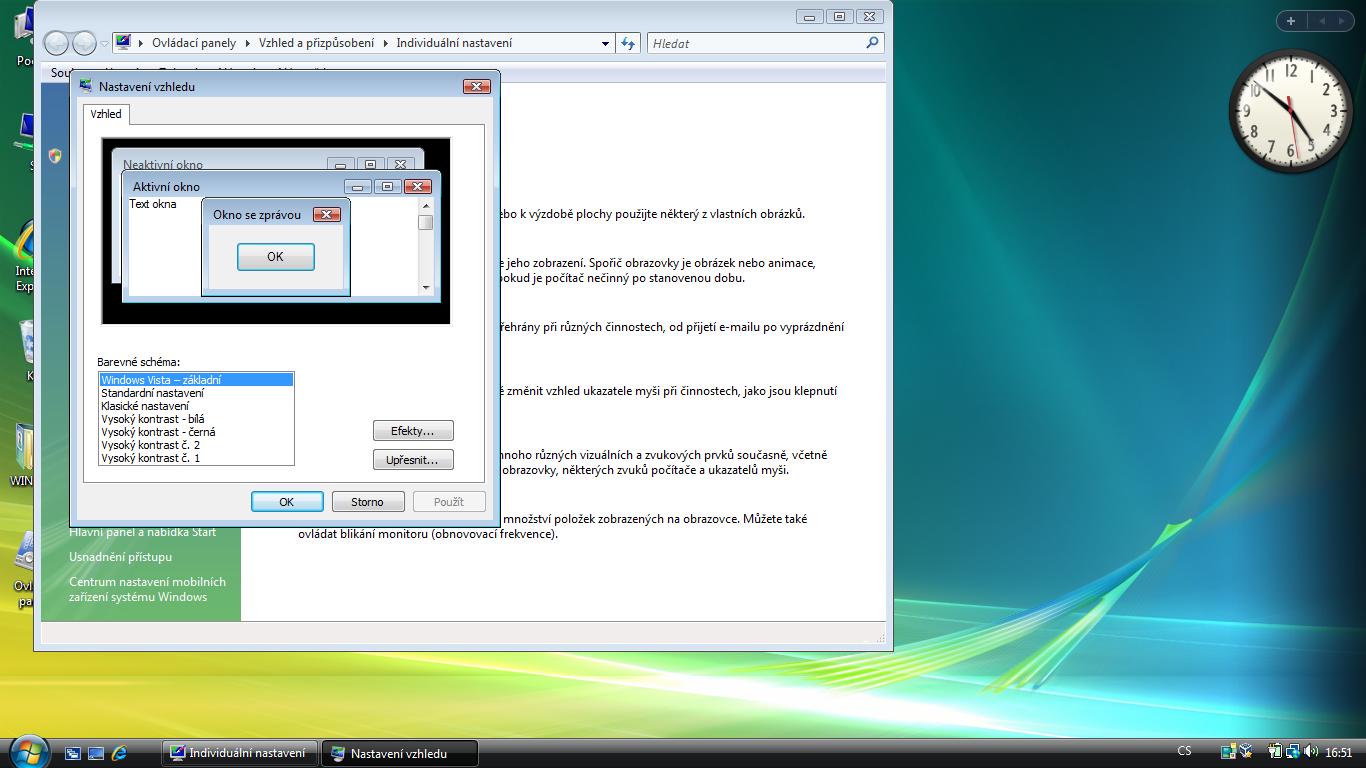This screenshot has width=1366, height=768.
Task: Click the preview window scrollbar
Action: [426, 246]
